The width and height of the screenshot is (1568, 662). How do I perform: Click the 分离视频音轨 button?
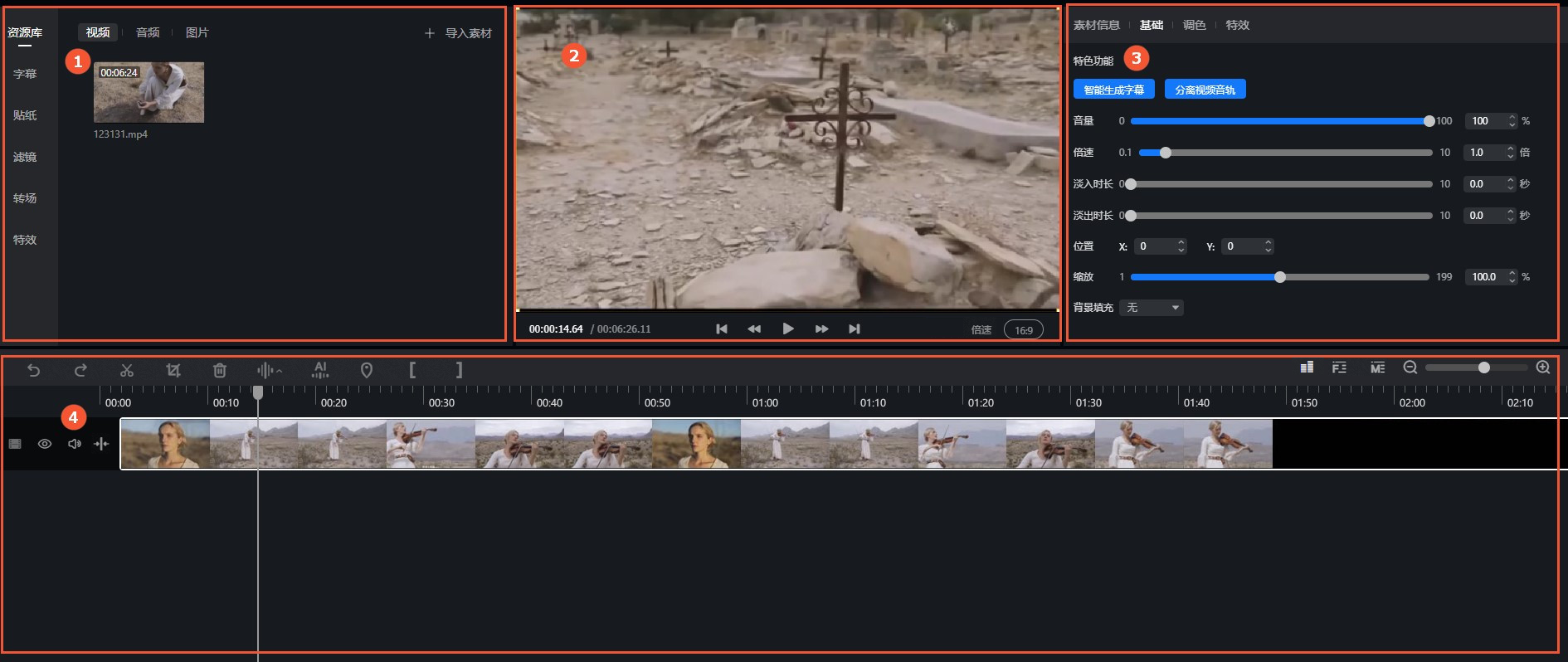click(x=1205, y=90)
